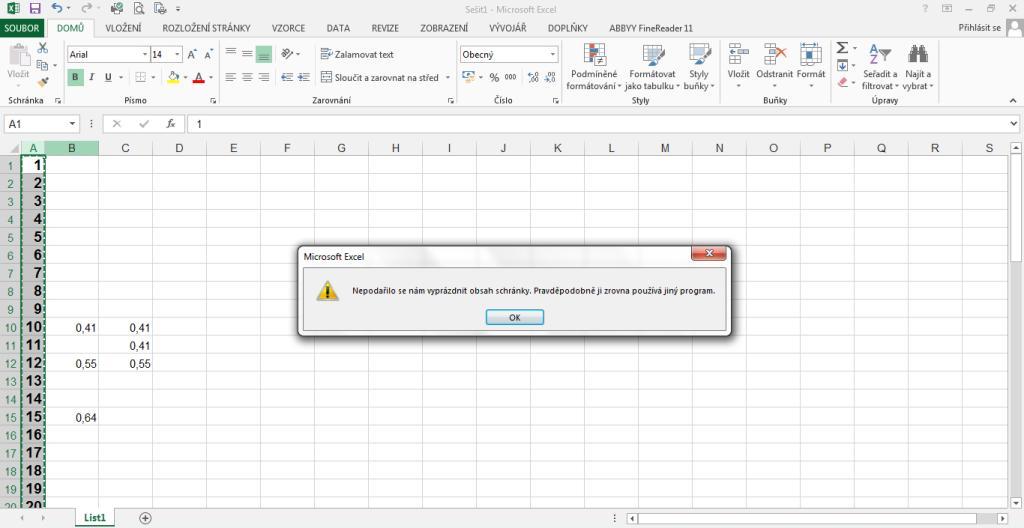Viewport: 1024px width, 528px height.
Task: Redo the last undone action
Action: tap(87, 8)
